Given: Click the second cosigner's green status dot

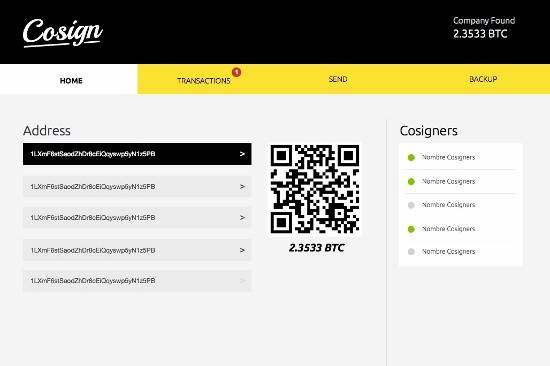Looking at the screenshot, I should click(x=411, y=181).
